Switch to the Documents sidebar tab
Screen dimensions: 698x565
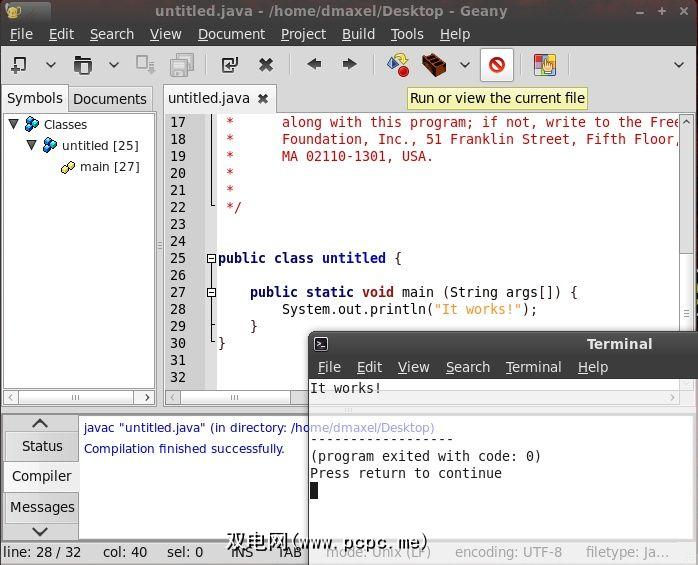(110, 99)
